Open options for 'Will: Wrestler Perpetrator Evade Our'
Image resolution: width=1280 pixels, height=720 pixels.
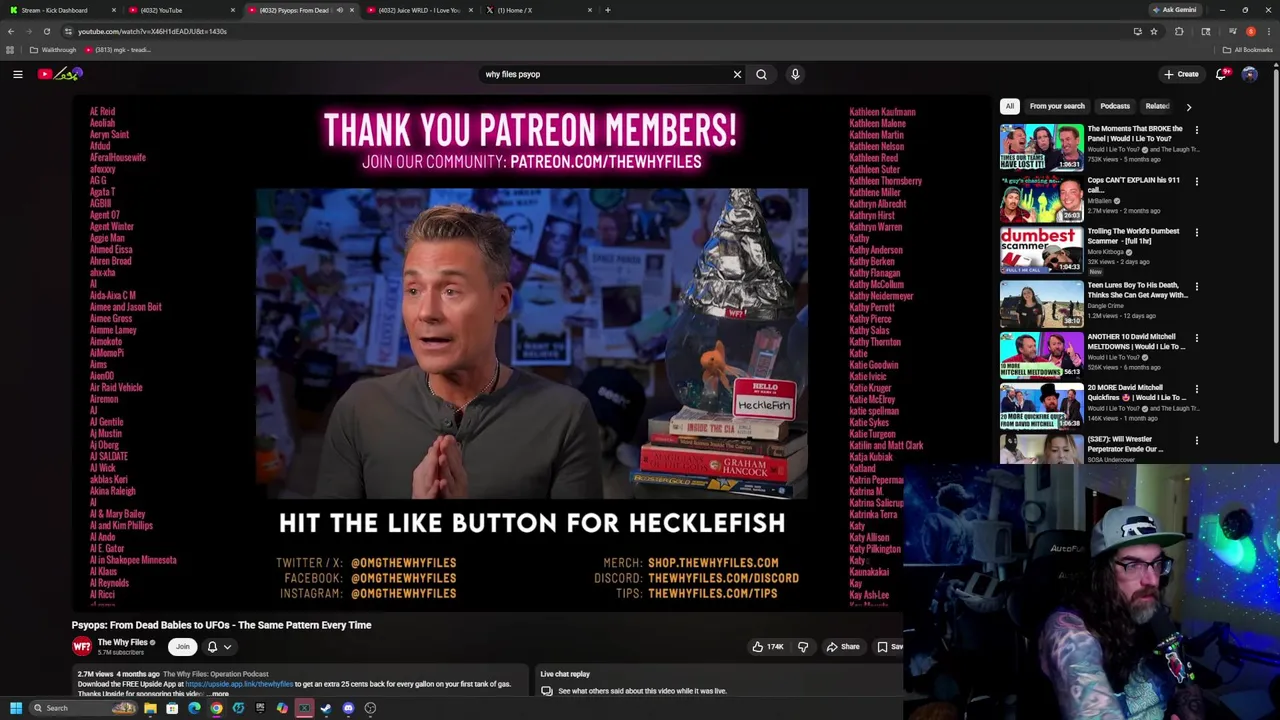(1196, 440)
